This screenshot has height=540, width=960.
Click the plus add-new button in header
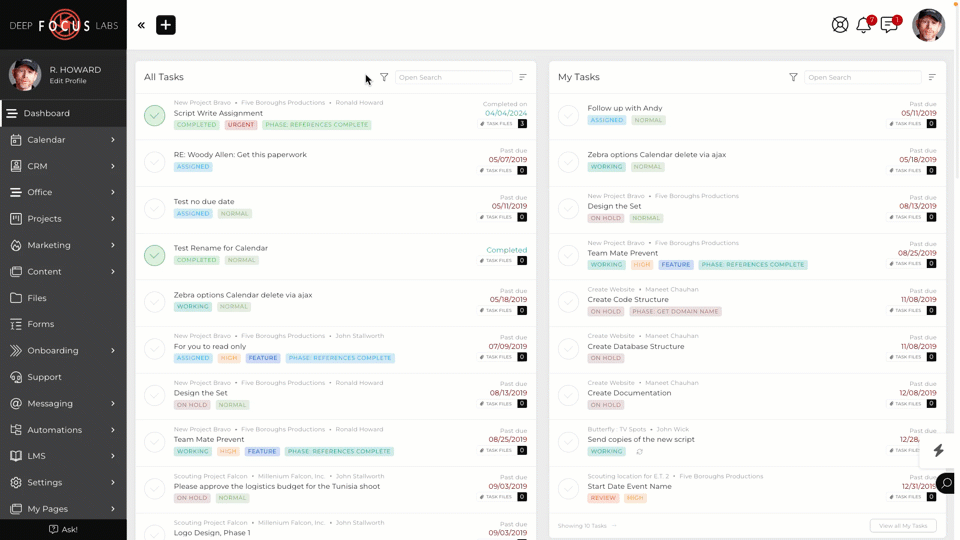coord(166,25)
